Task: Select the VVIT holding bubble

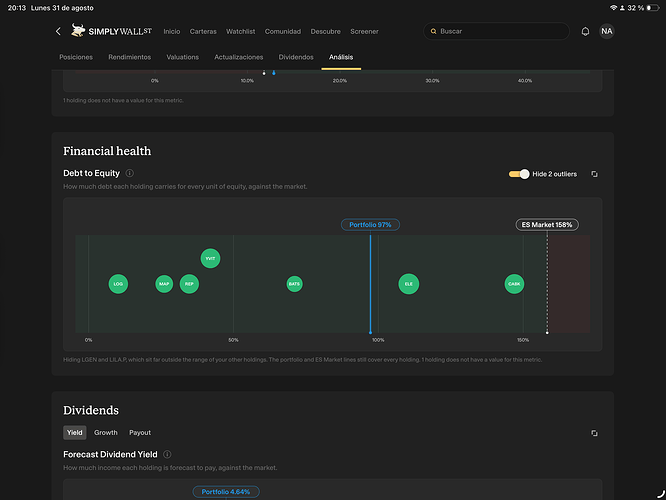Action: tap(210, 258)
